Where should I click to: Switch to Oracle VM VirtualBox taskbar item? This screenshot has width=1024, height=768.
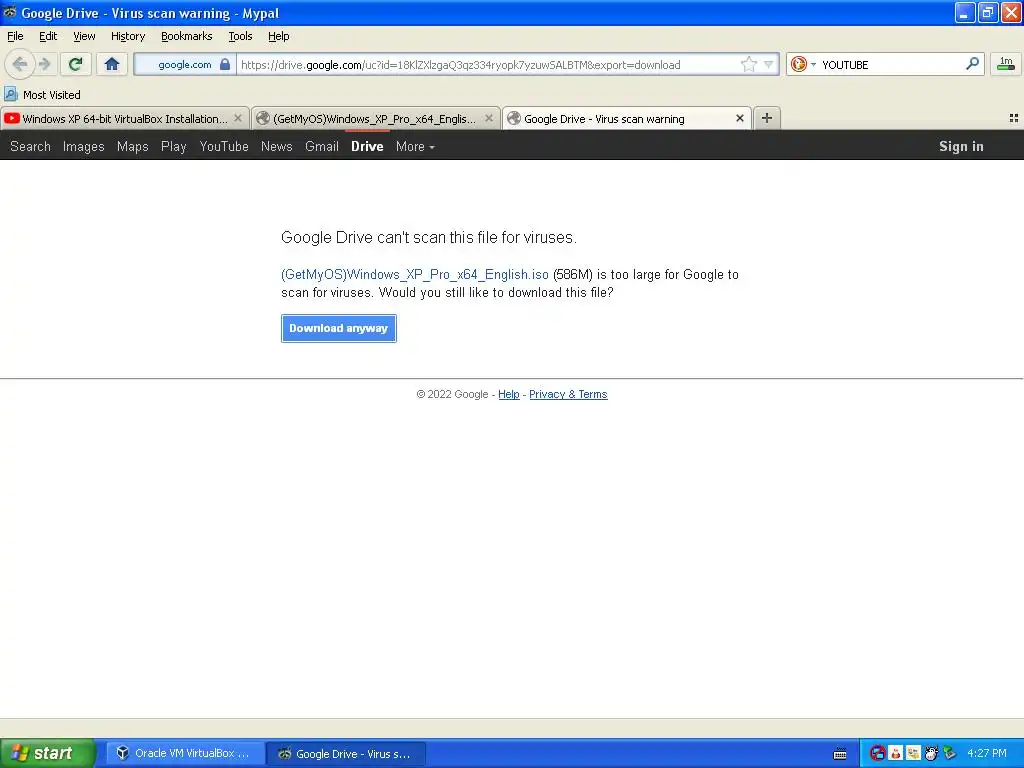click(185, 753)
